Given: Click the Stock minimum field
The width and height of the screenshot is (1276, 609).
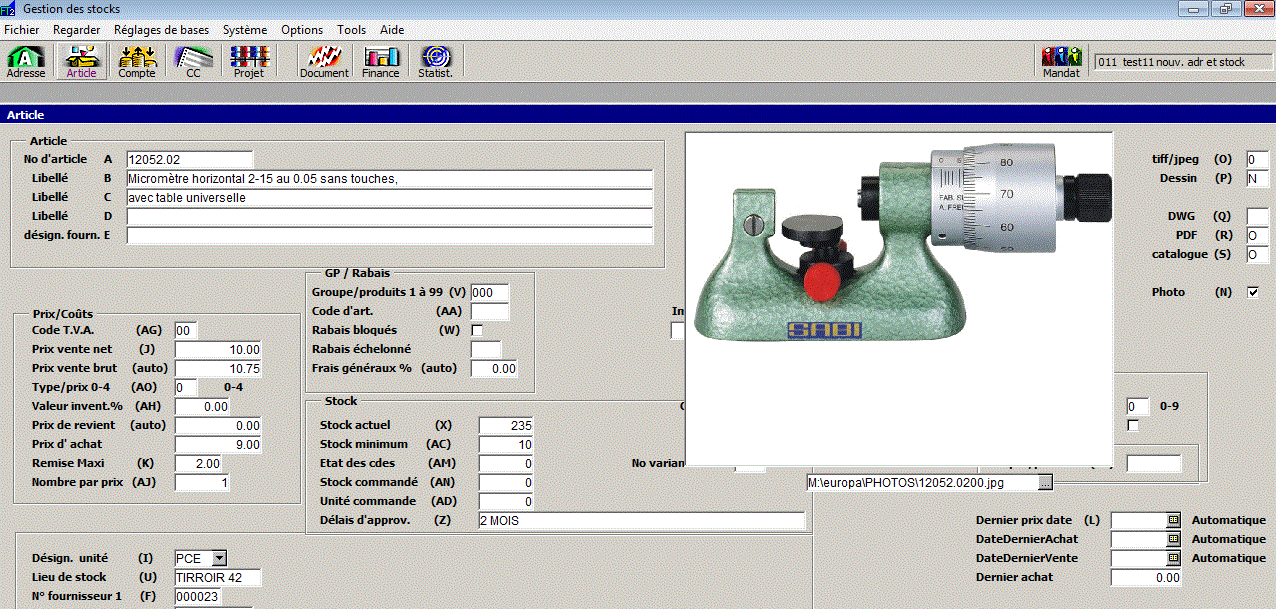Looking at the screenshot, I should click(506, 444).
